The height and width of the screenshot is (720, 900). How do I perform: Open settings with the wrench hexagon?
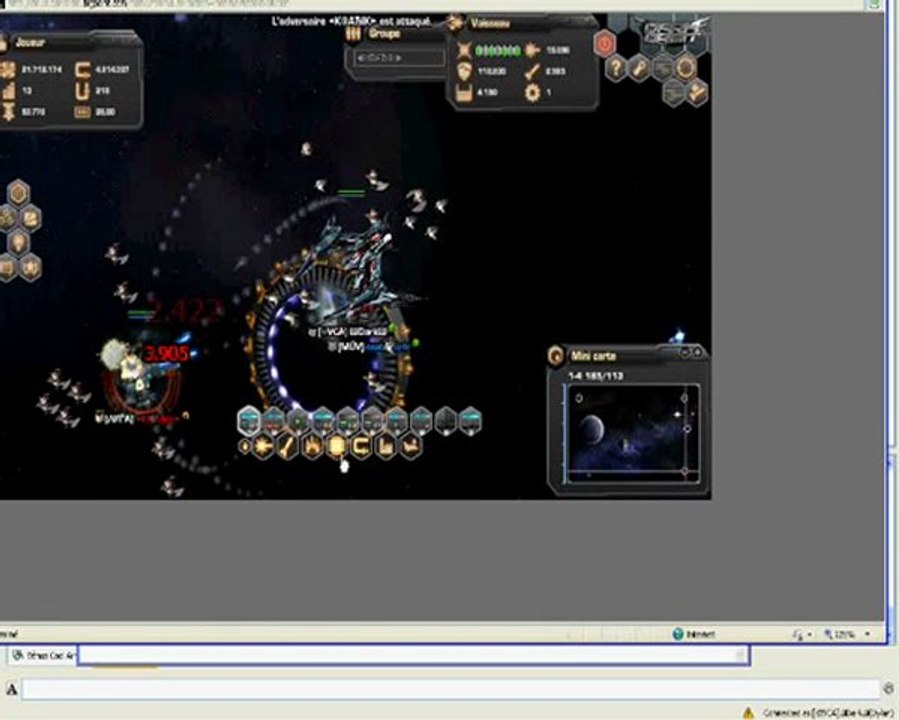639,69
